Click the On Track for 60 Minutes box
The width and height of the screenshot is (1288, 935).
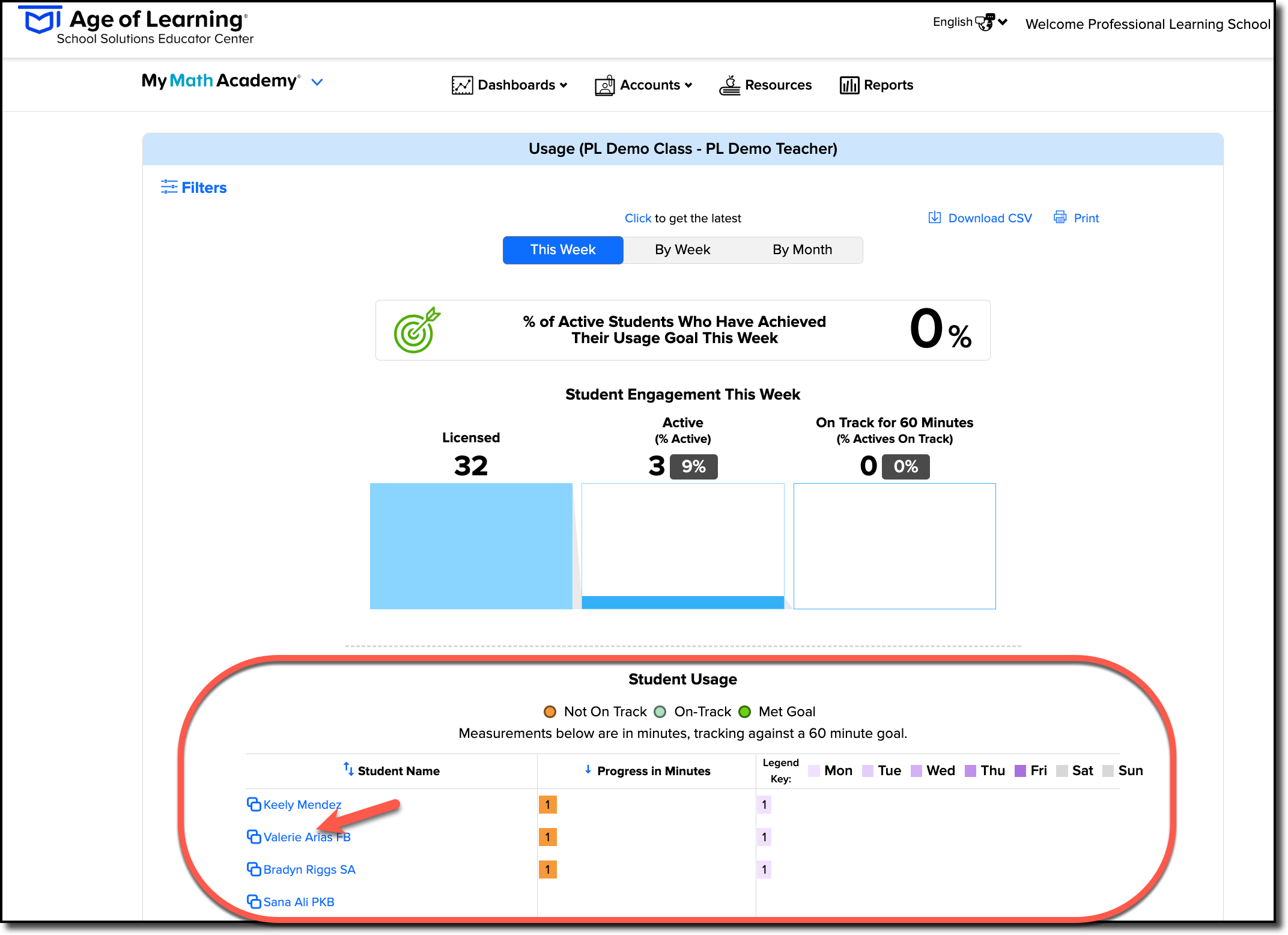[895, 546]
